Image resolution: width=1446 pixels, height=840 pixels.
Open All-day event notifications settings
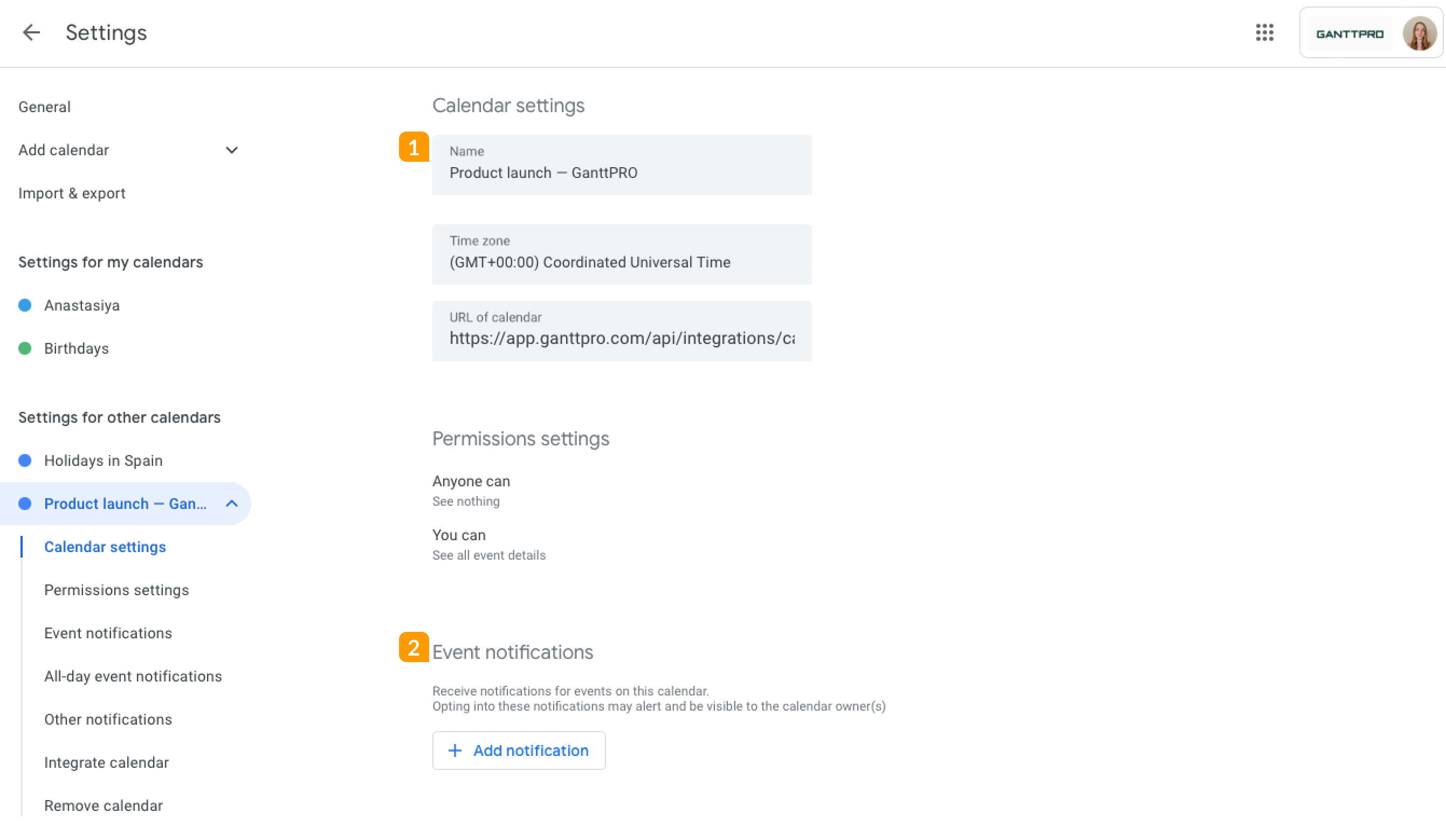(133, 676)
